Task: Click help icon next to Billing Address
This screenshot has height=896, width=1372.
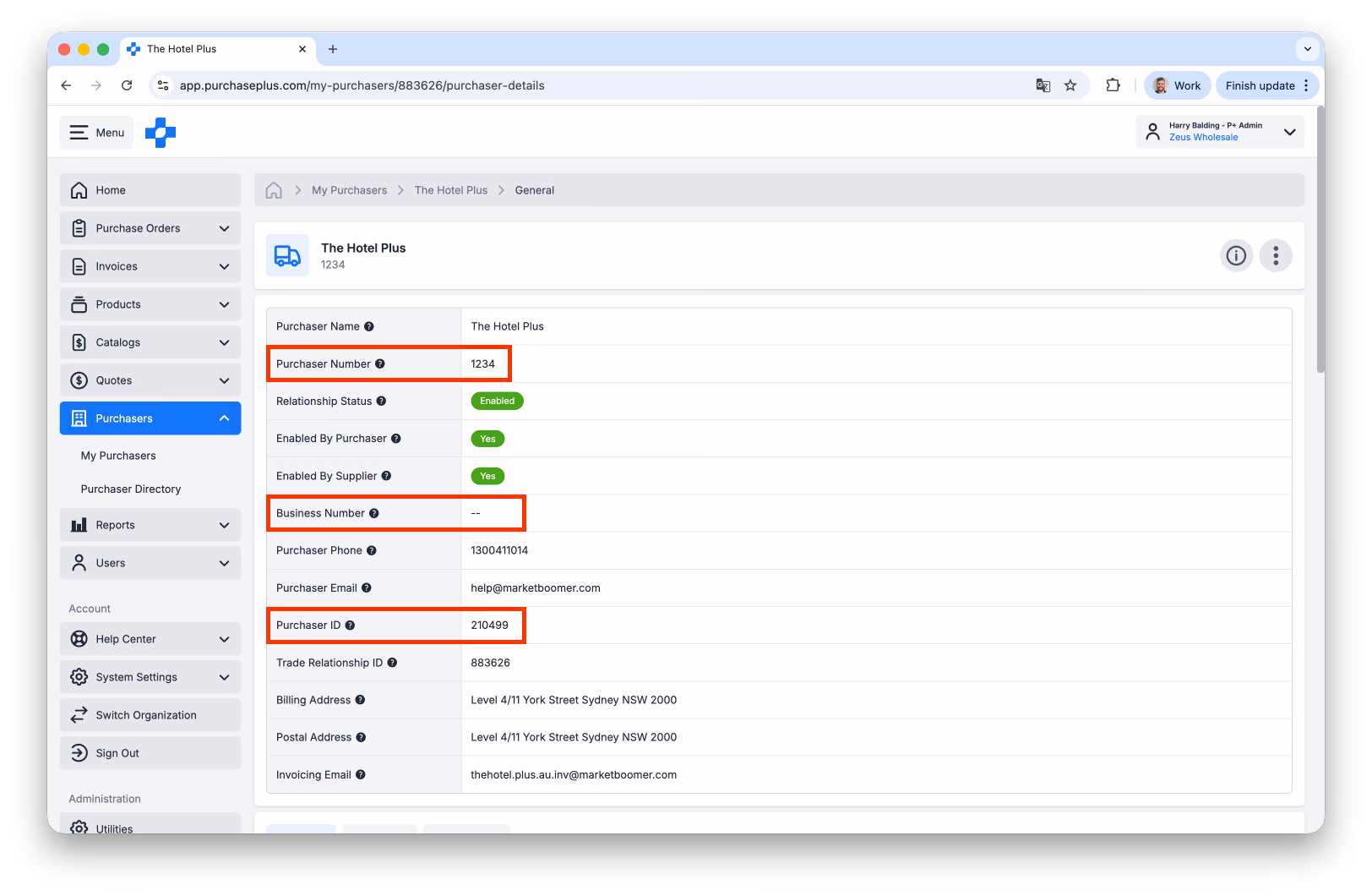Action: 360,700
